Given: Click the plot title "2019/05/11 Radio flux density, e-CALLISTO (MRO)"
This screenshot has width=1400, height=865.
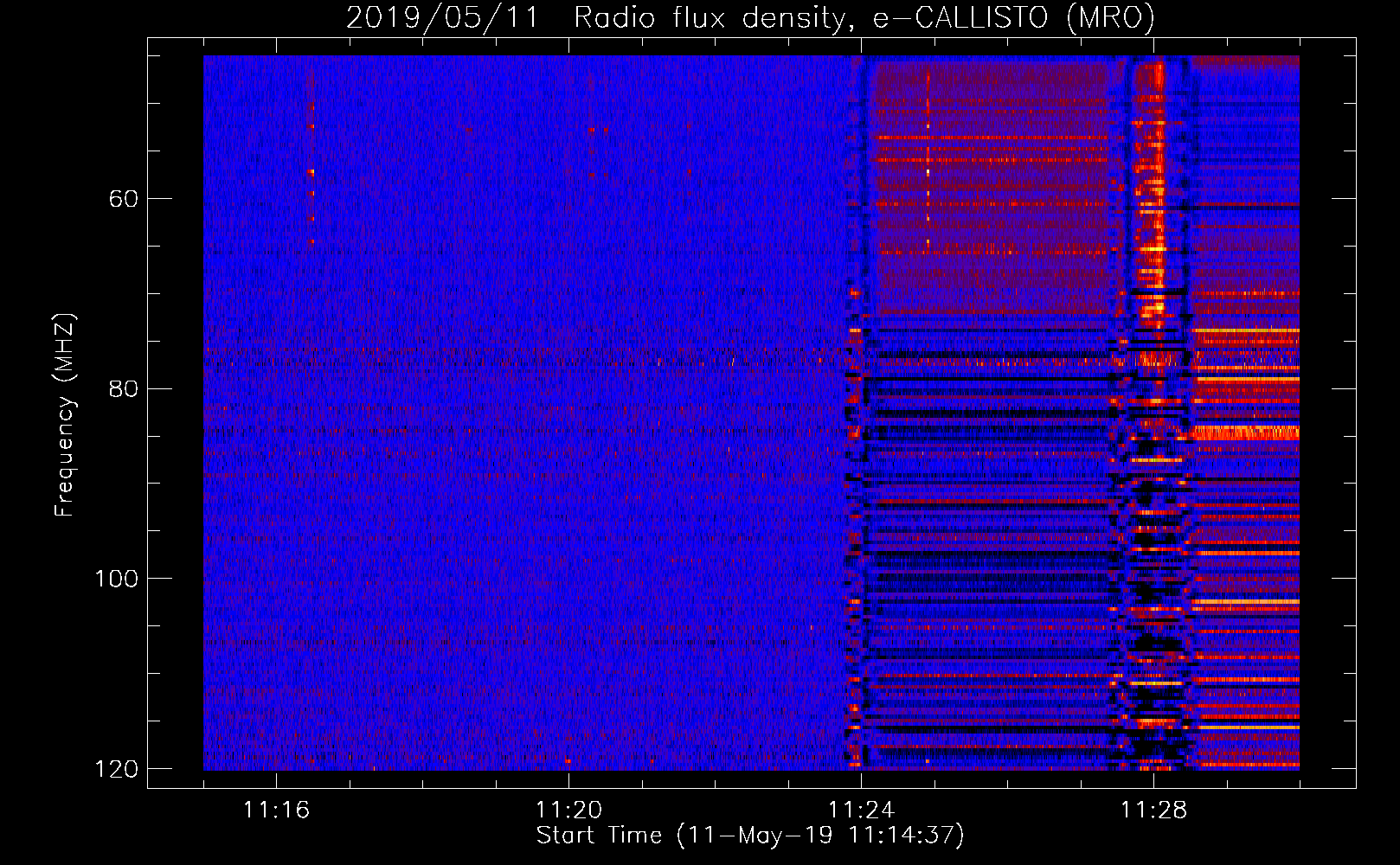Looking at the screenshot, I should (750, 17).
